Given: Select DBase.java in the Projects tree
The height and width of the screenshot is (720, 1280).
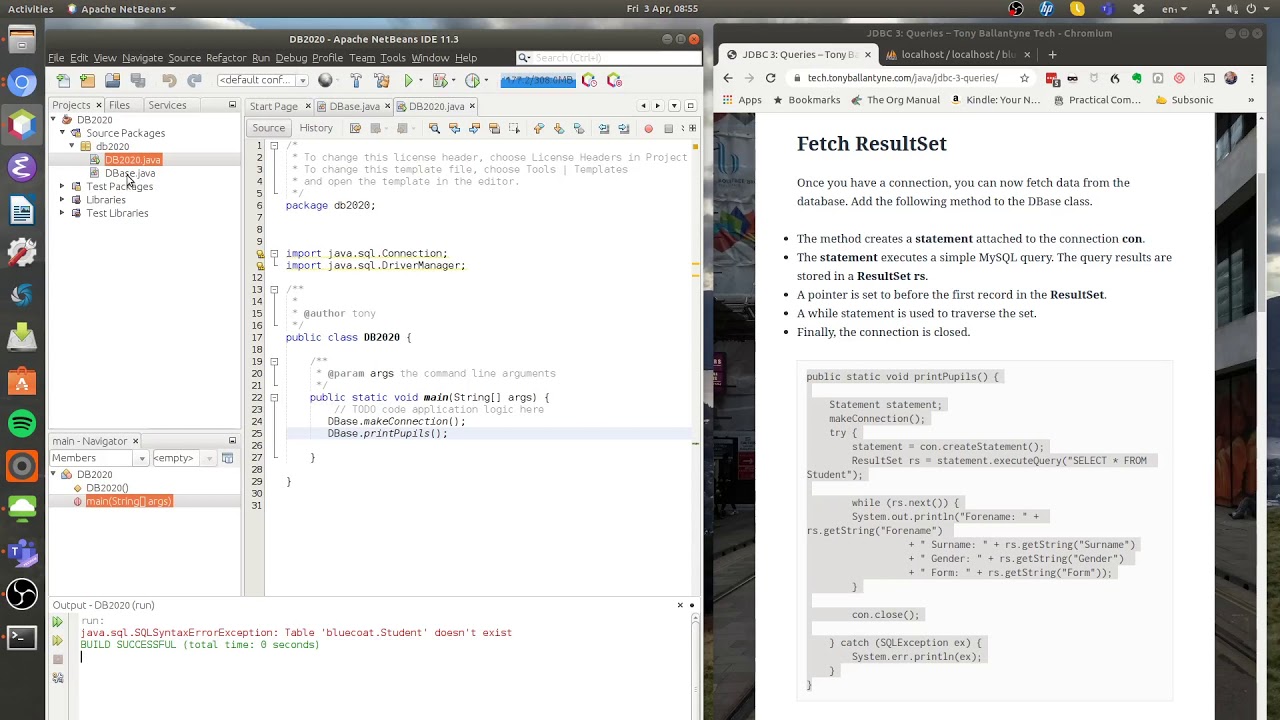Looking at the screenshot, I should (130, 173).
